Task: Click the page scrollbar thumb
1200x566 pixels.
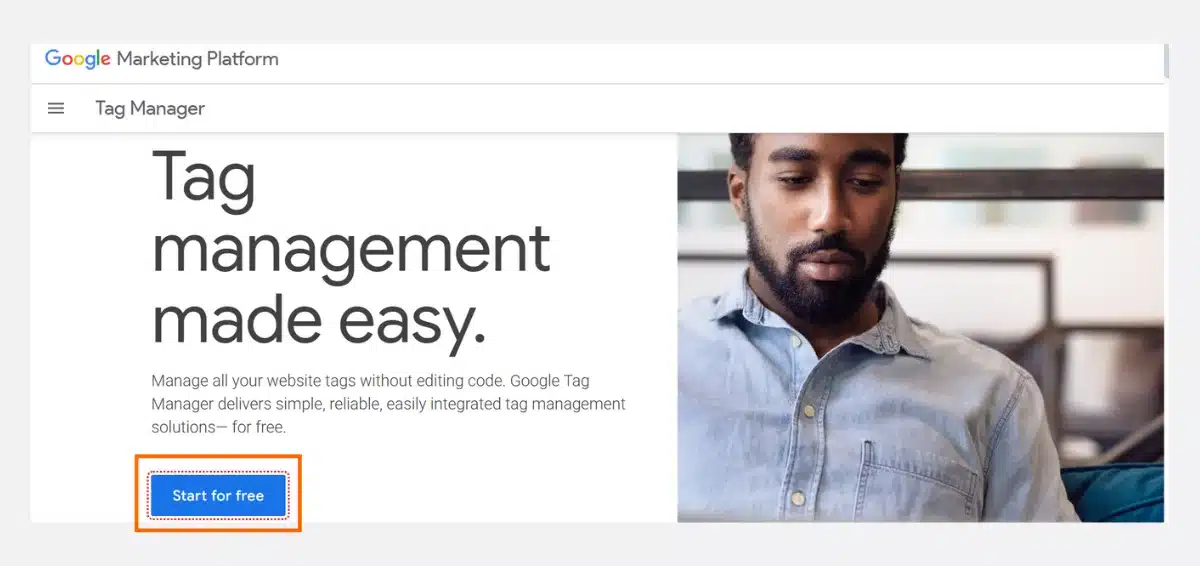Action: tap(1166, 60)
